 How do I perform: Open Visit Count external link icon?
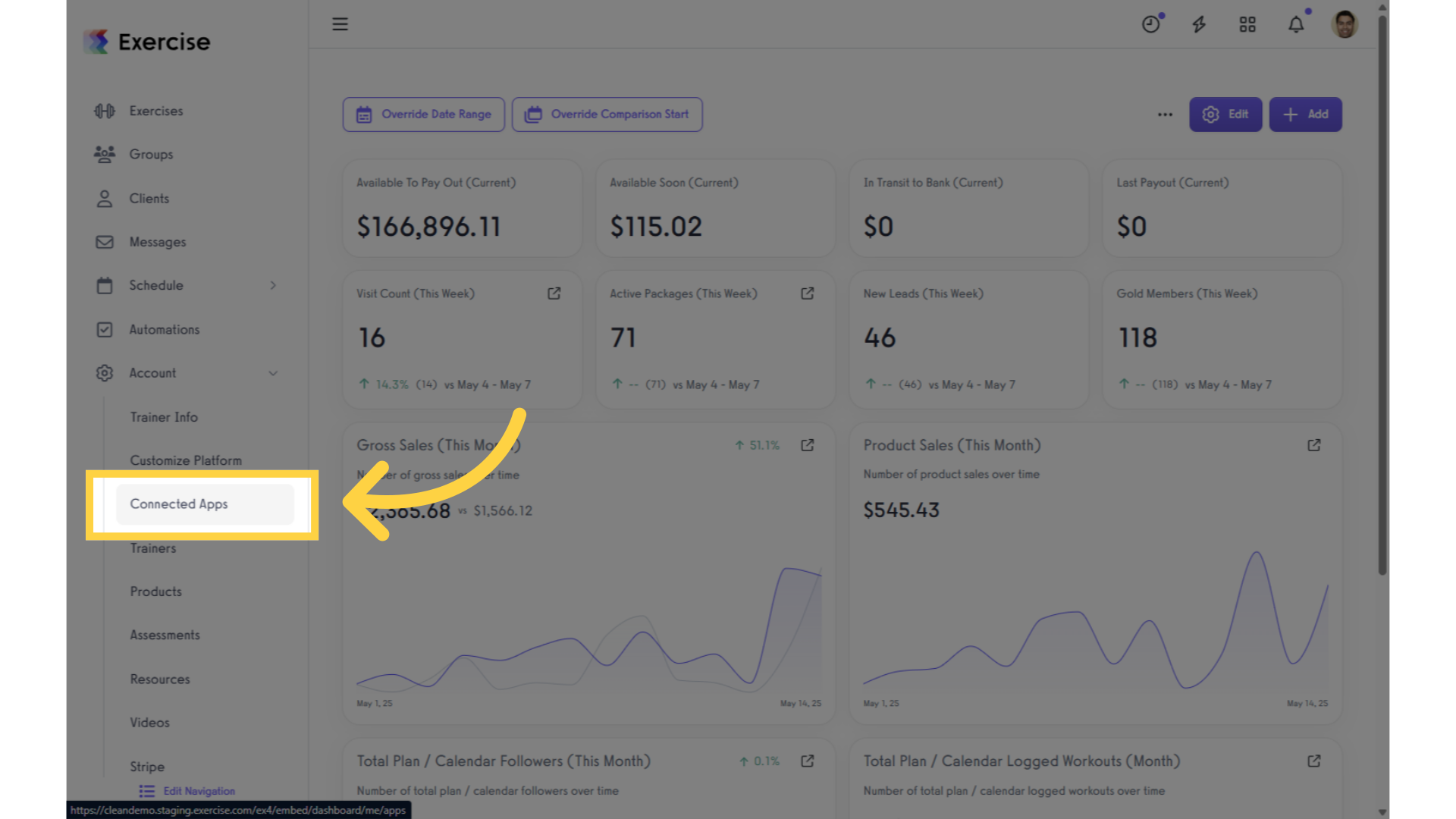click(554, 293)
